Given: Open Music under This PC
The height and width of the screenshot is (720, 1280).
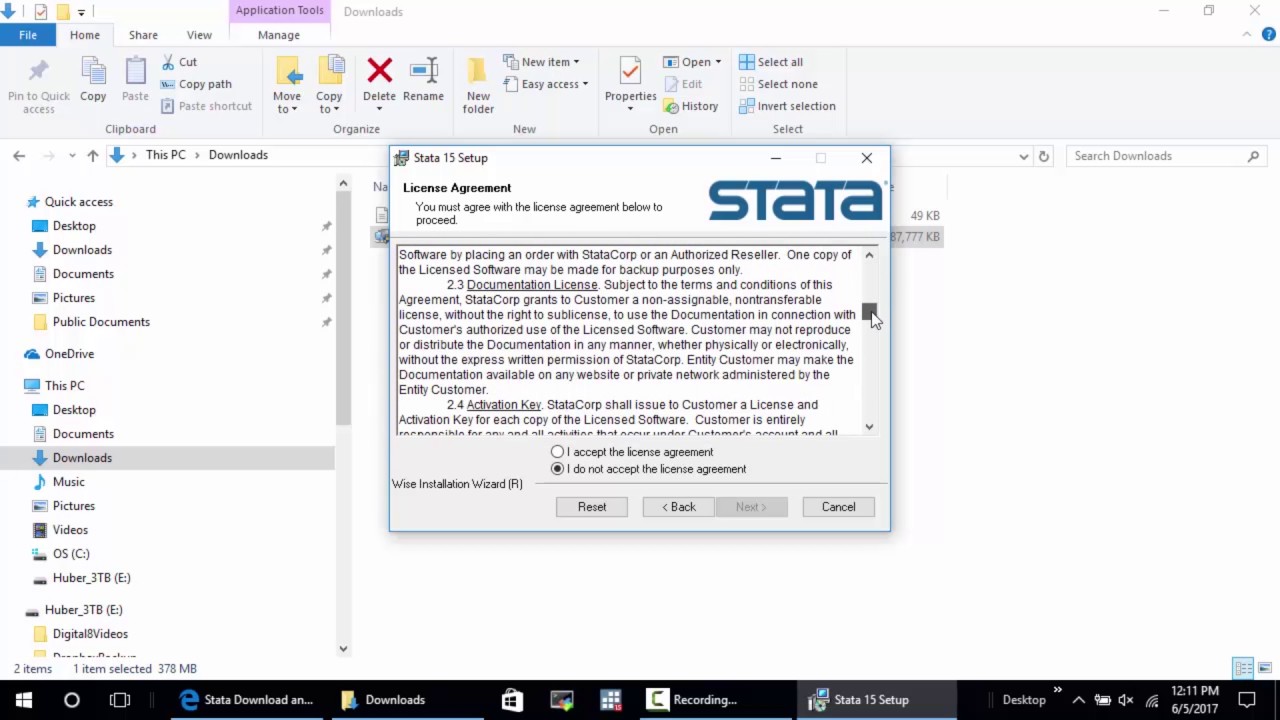Looking at the screenshot, I should pyautogui.click(x=68, y=482).
